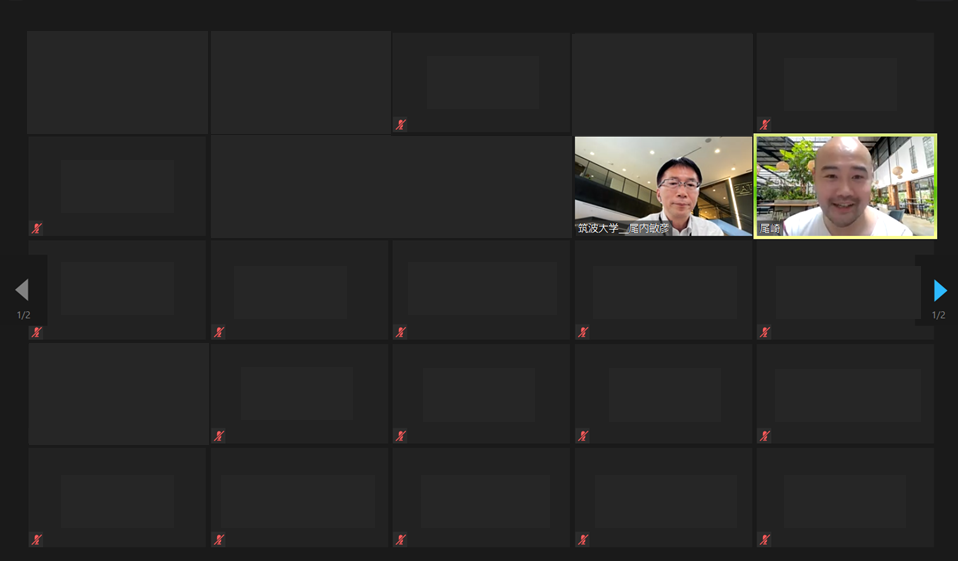This screenshot has height=561, width=958.
Task: Click muted mic icon in bottom-left corner tile
Action: click(37, 540)
